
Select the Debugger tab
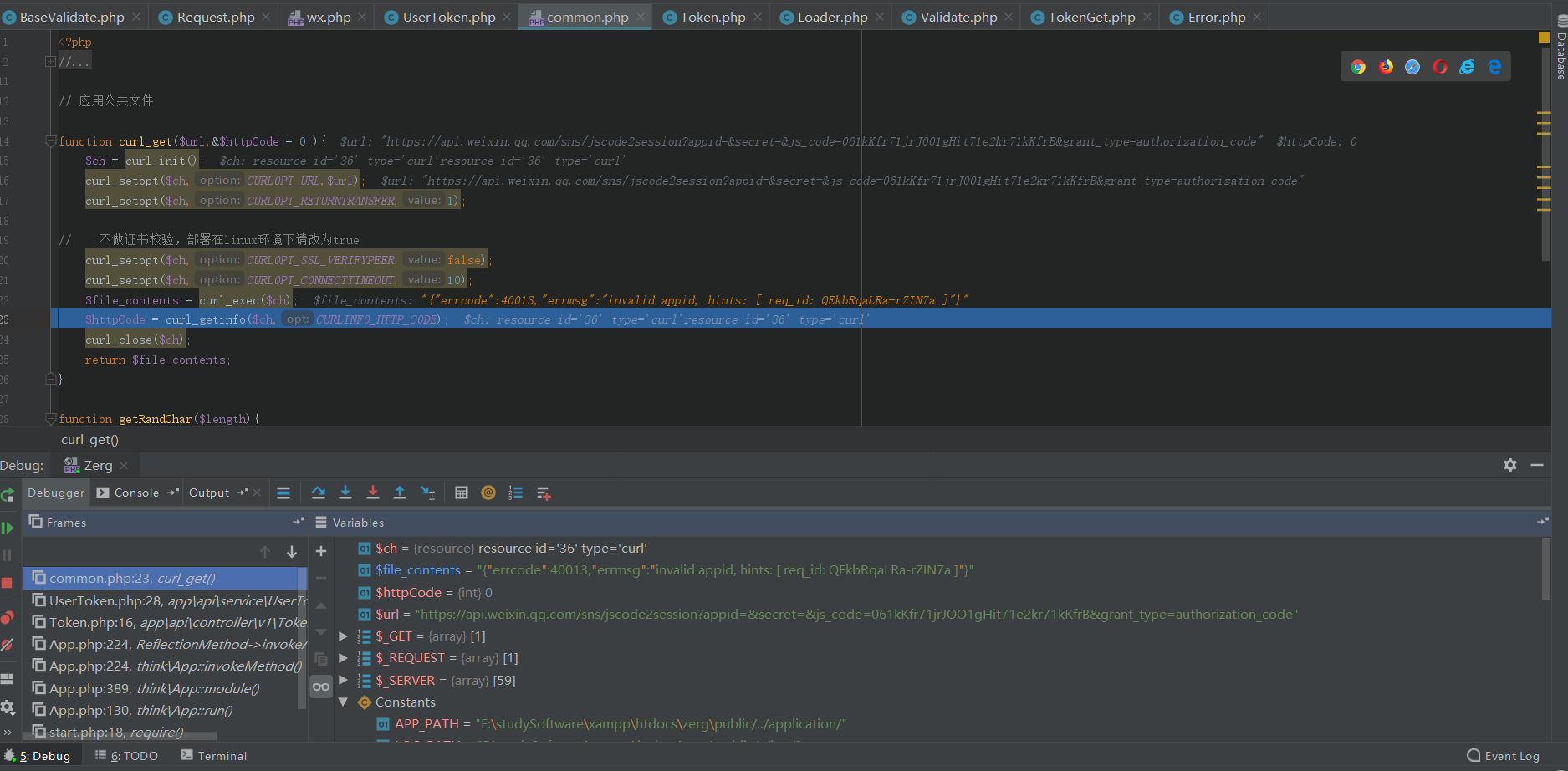click(56, 493)
